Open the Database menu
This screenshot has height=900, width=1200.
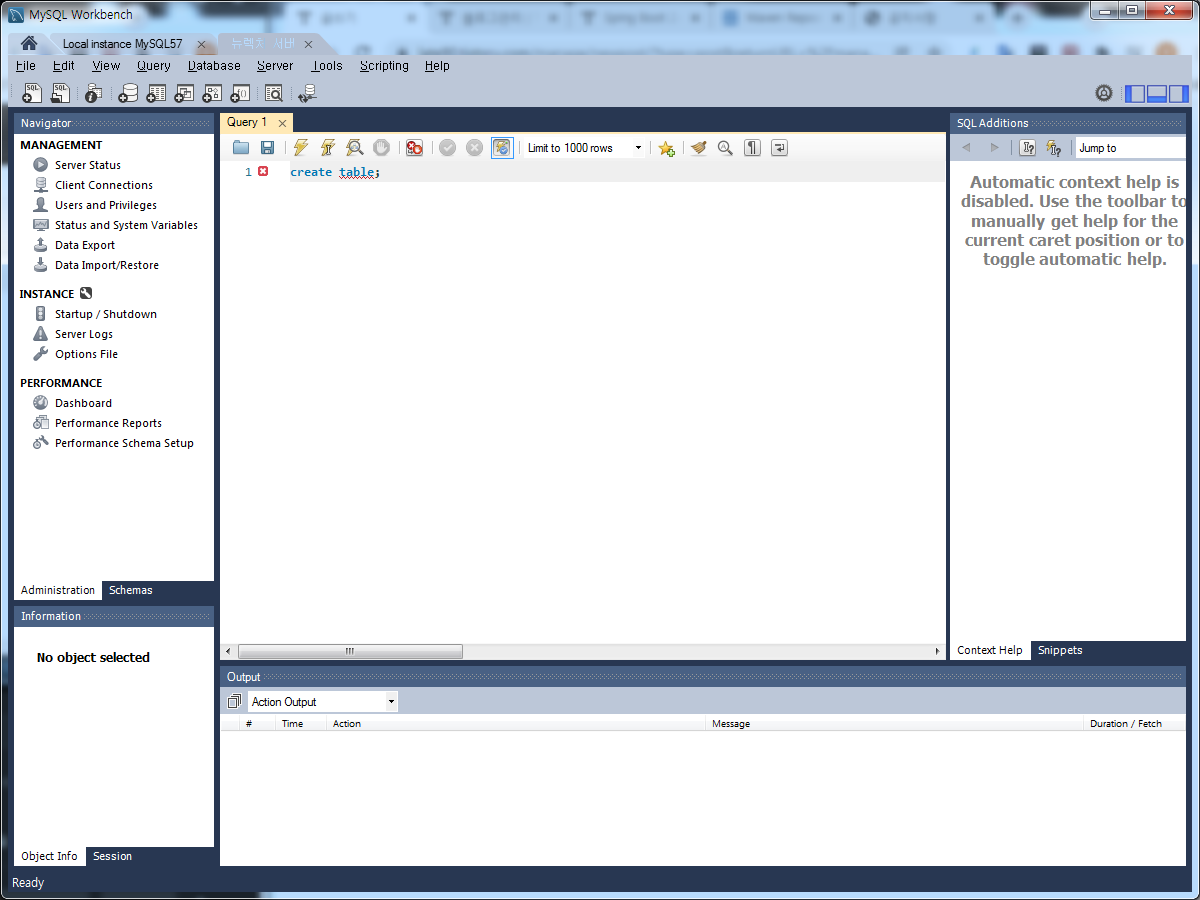coord(214,66)
